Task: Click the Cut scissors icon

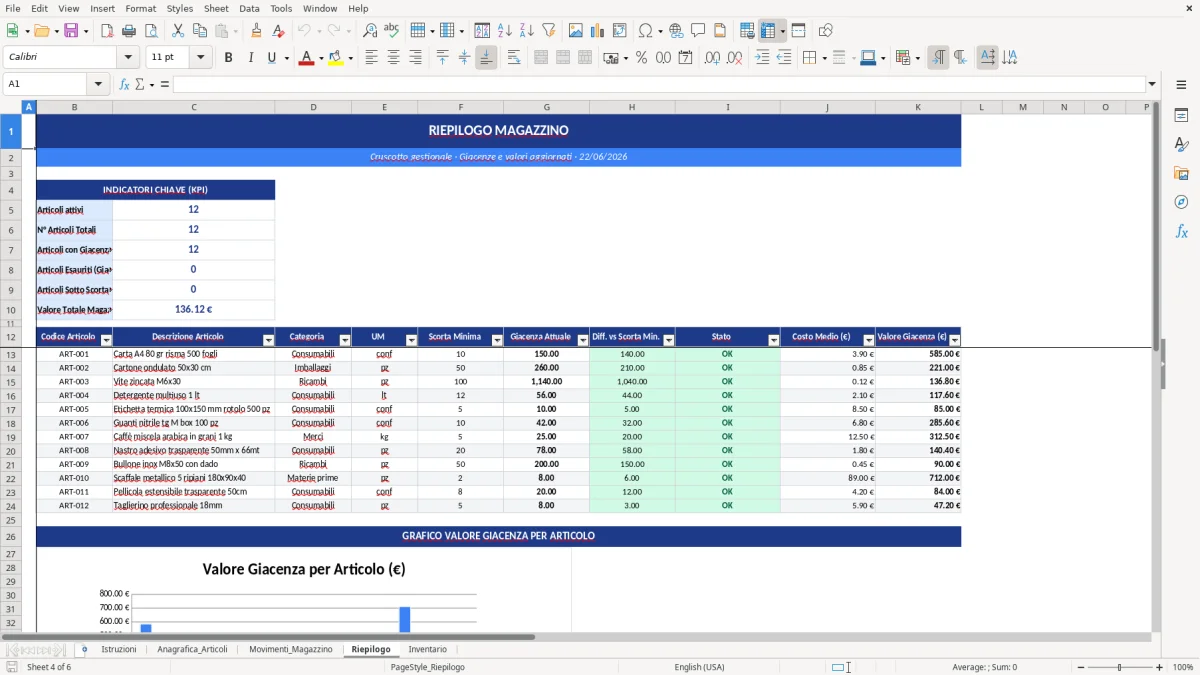Action: click(x=178, y=31)
